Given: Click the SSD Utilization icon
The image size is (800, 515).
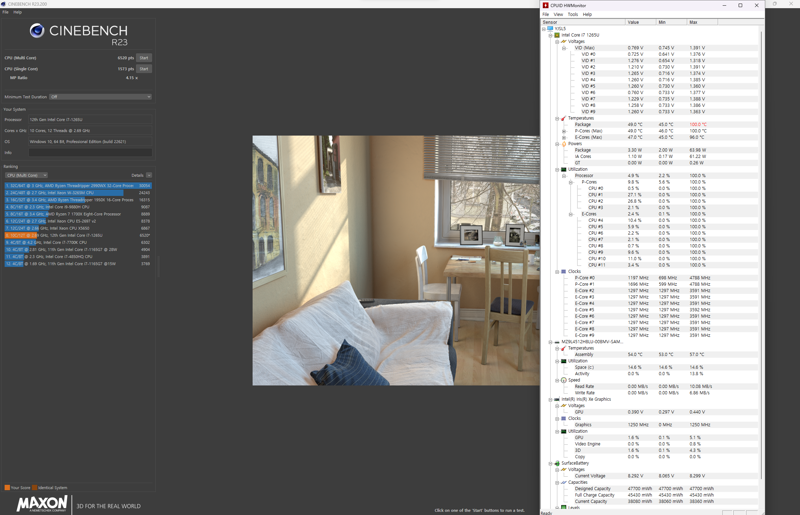Looking at the screenshot, I should click(x=564, y=361).
